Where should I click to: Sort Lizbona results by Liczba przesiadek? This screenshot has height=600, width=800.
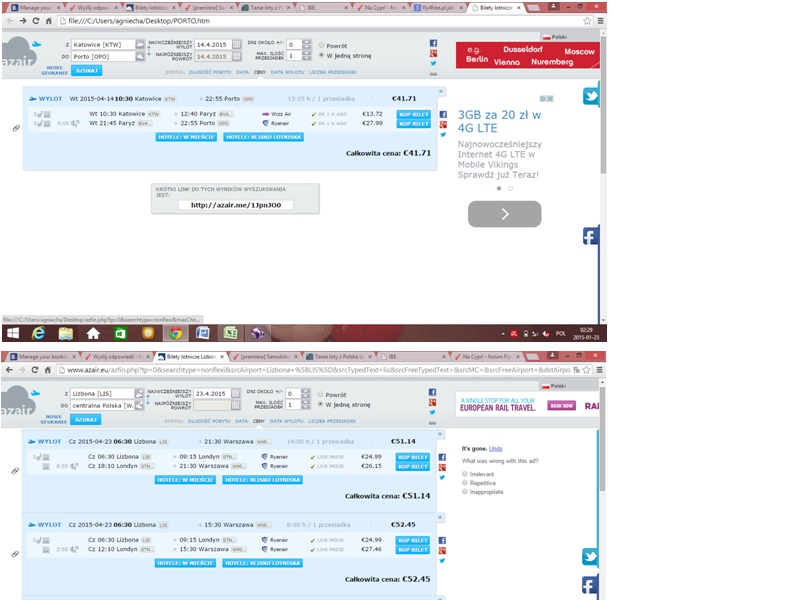(x=332, y=421)
